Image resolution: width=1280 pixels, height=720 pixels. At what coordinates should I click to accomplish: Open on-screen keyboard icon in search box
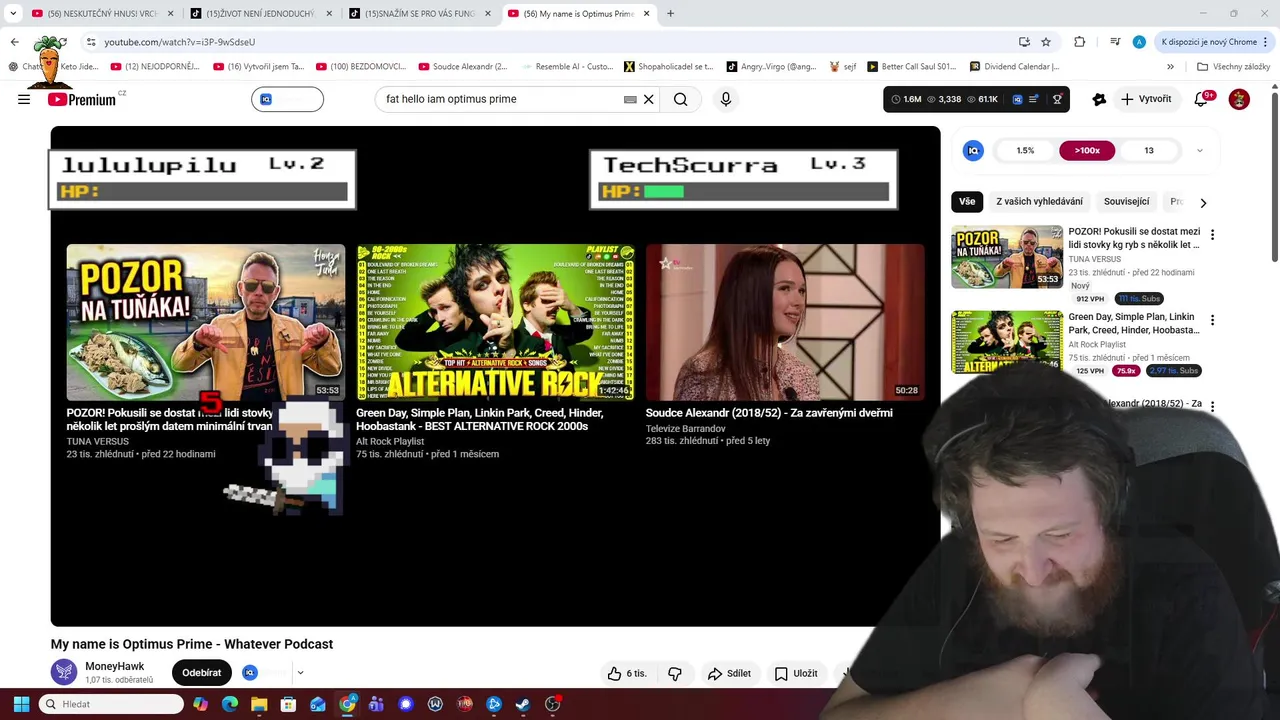pos(630,99)
